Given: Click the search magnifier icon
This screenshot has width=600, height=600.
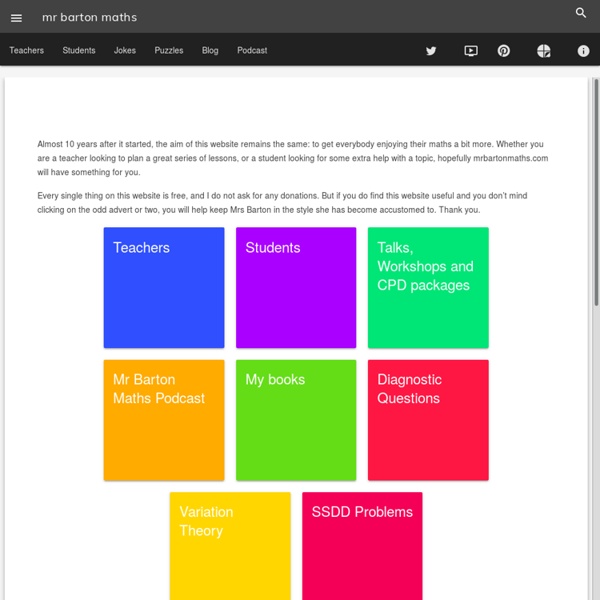Looking at the screenshot, I should pos(580,13).
